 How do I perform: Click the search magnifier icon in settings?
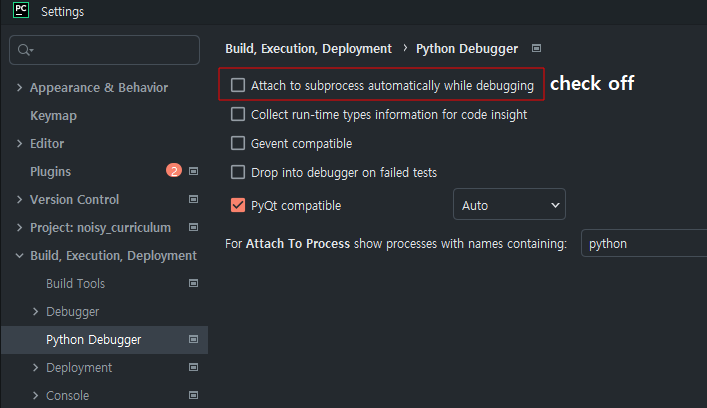(x=25, y=49)
